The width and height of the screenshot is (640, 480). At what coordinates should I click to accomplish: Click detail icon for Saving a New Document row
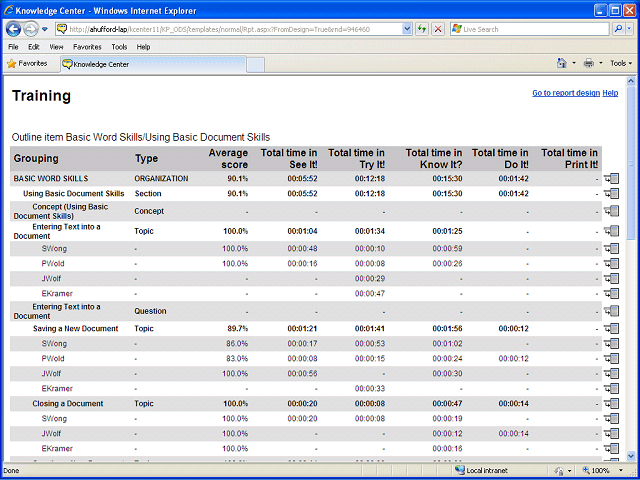tap(612, 329)
